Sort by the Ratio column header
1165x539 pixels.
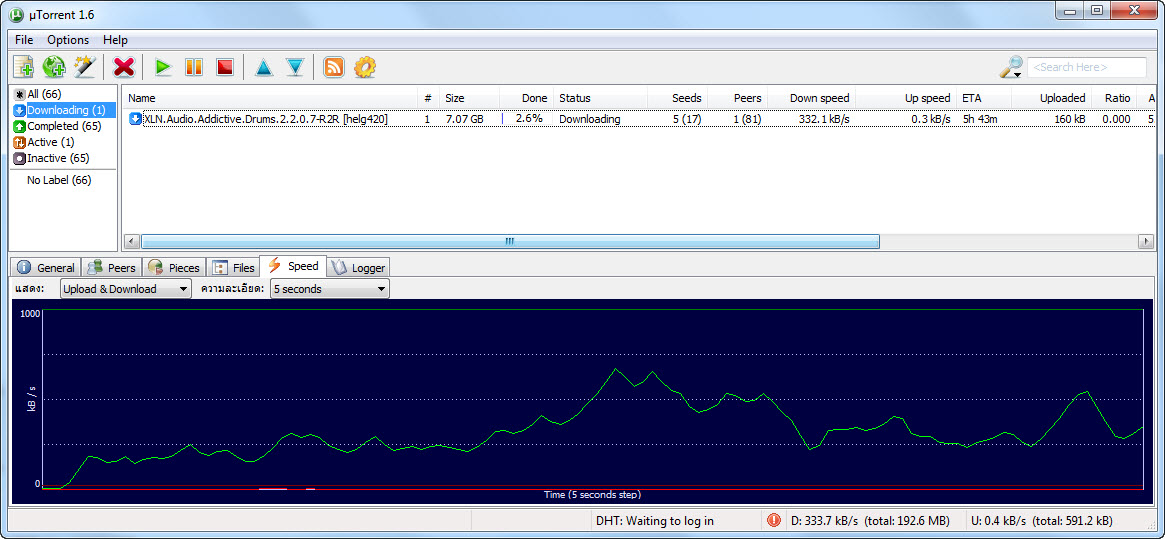tap(1113, 98)
